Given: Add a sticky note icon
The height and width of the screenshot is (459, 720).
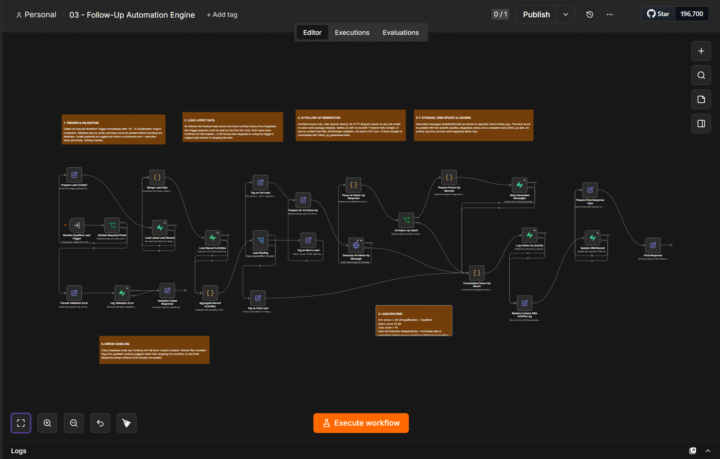Looking at the screenshot, I should coord(701,100).
